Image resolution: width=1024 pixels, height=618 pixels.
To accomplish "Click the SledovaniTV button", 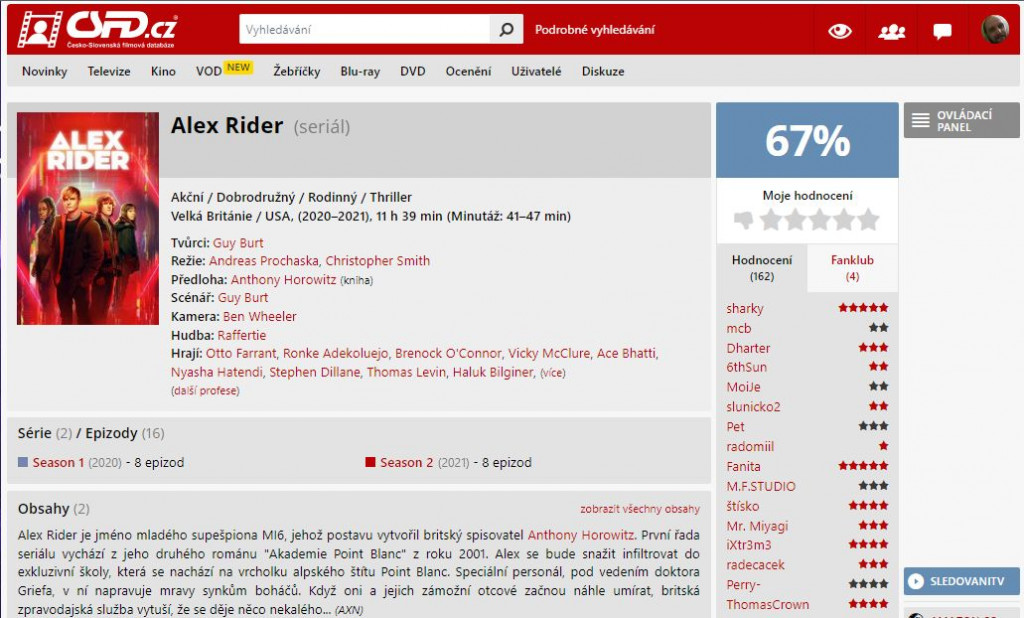I will click(x=961, y=581).
